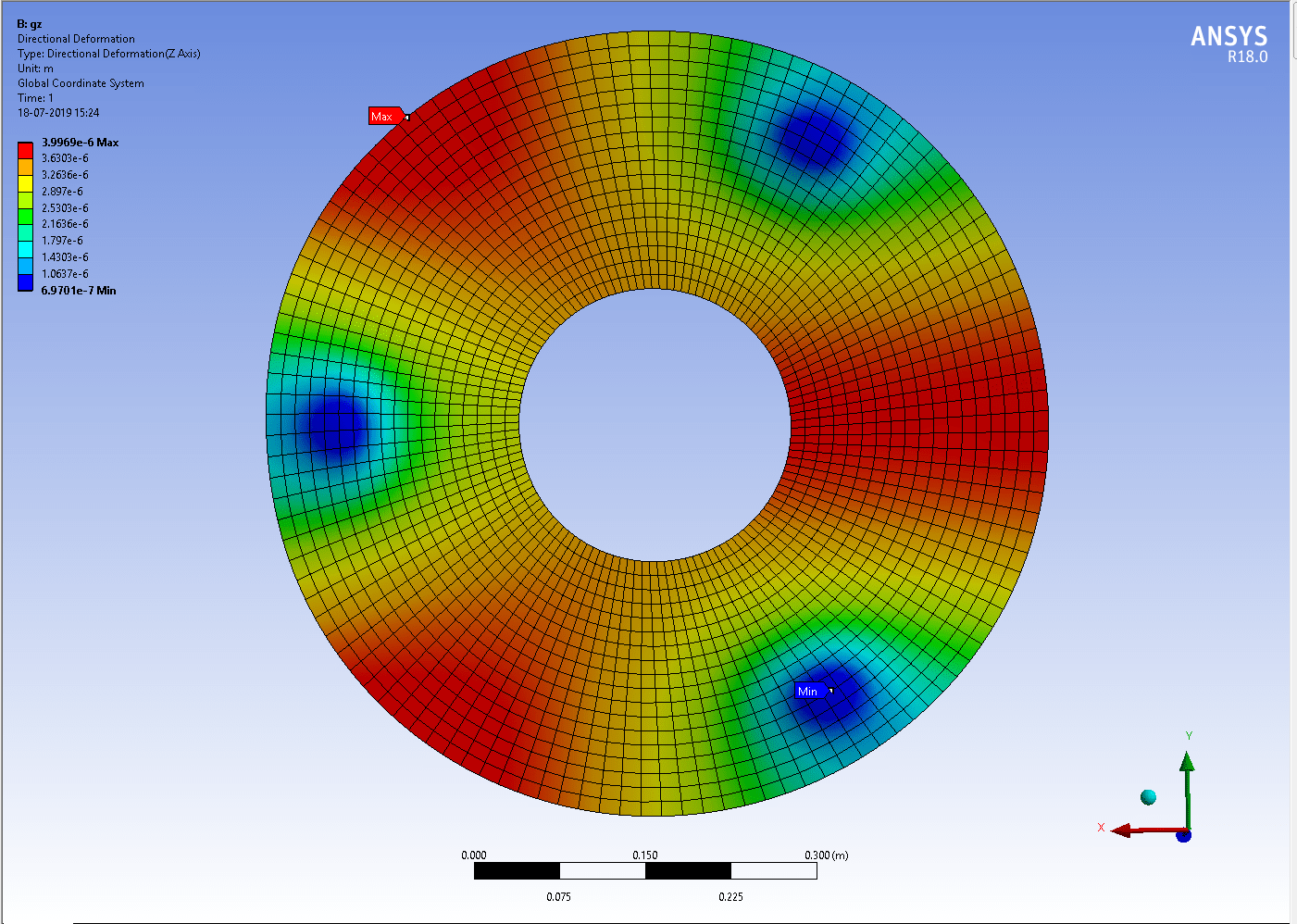Click the cyan isometric view sphere
The image size is (1297, 924).
click(x=1148, y=797)
